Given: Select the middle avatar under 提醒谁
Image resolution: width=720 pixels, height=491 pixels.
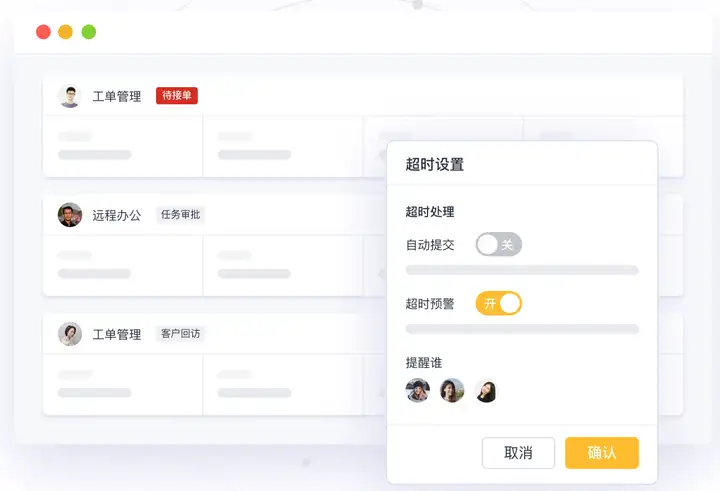Looking at the screenshot, I should coord(452,390).
